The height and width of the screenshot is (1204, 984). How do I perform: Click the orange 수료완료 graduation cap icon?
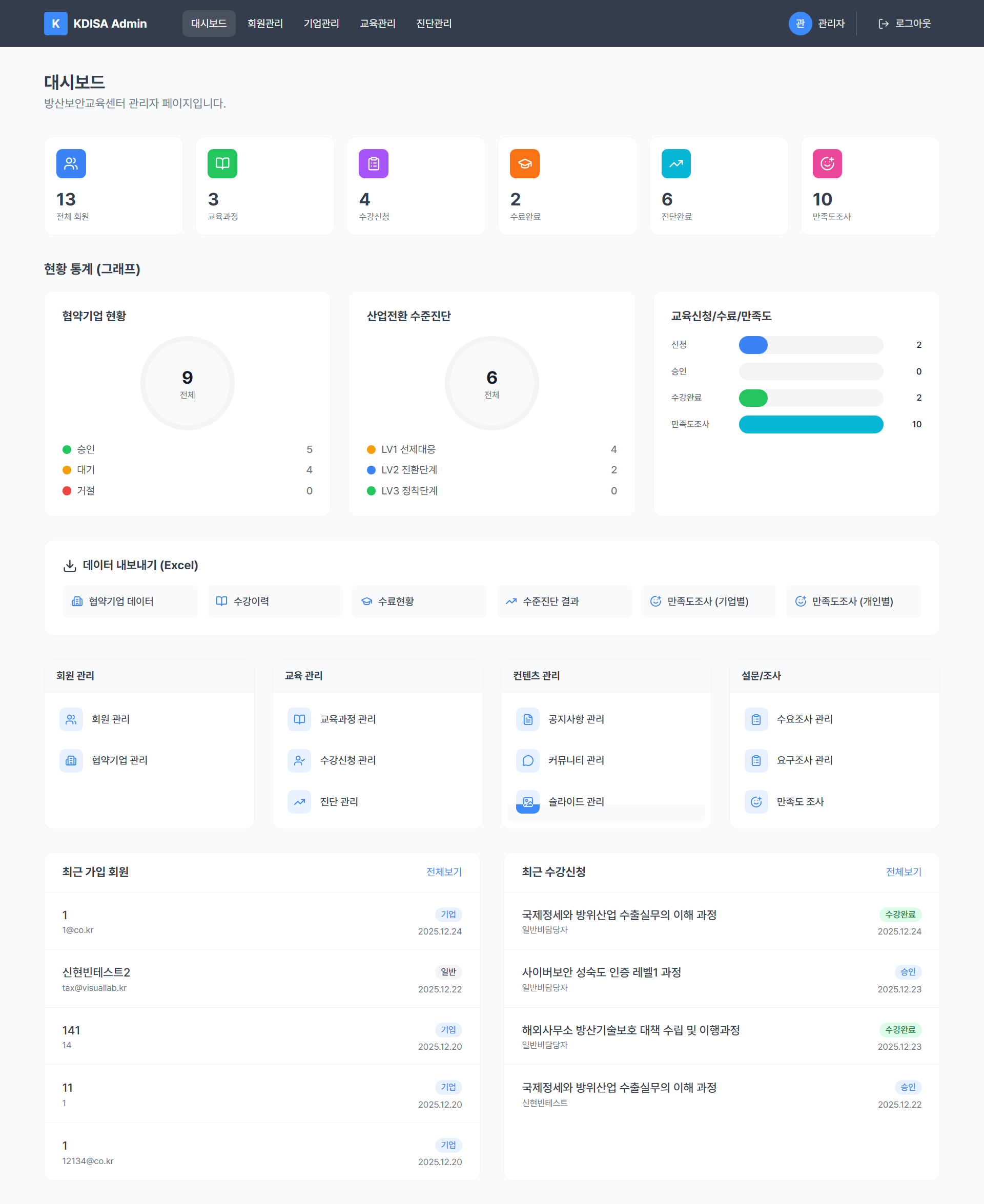coord(524,164)
